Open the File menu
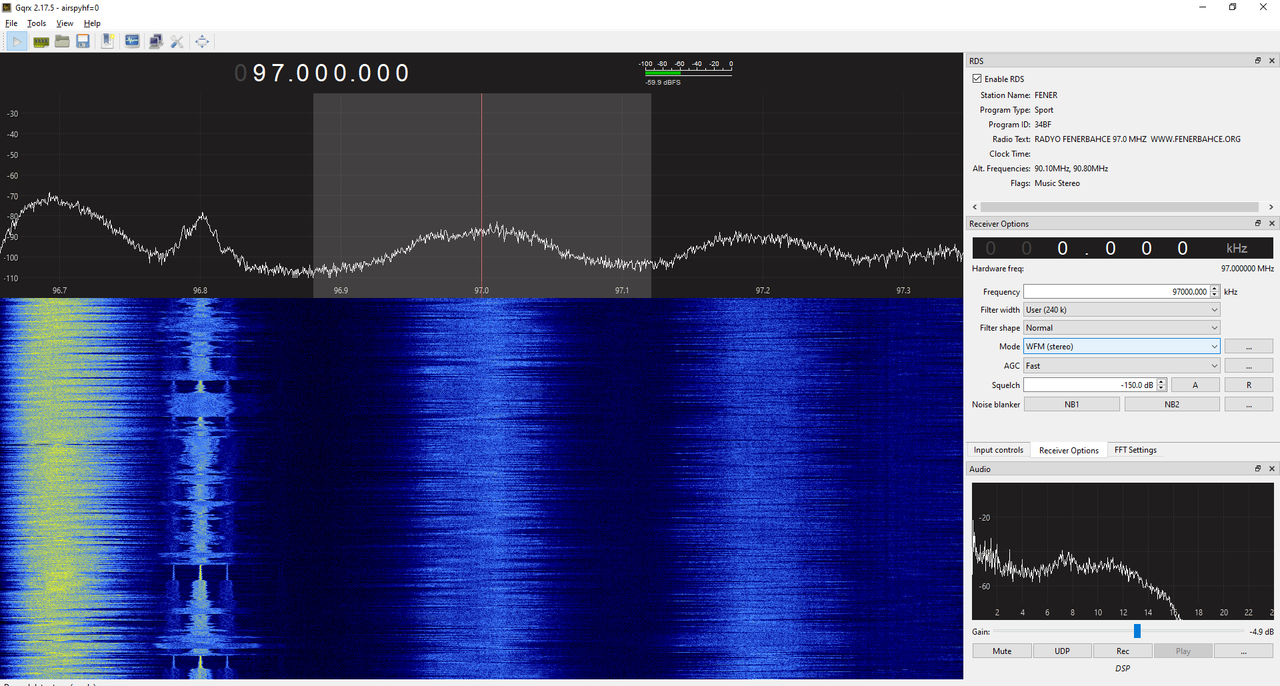The height and width of the screenshot is (686, 1280). coord(12,23)
